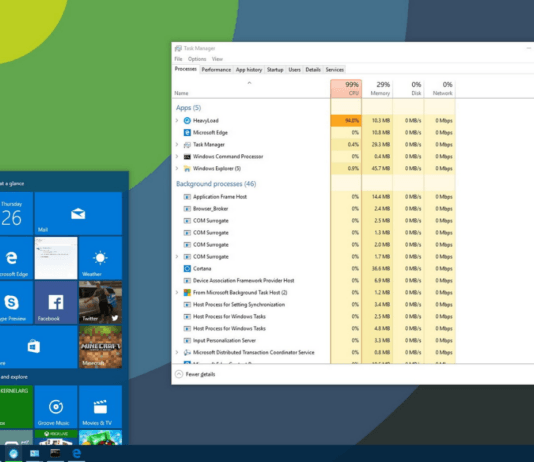Open the Facebook tile
This screenshot has height=462, width=534.
pyautogui.click(x=56, y=303)
